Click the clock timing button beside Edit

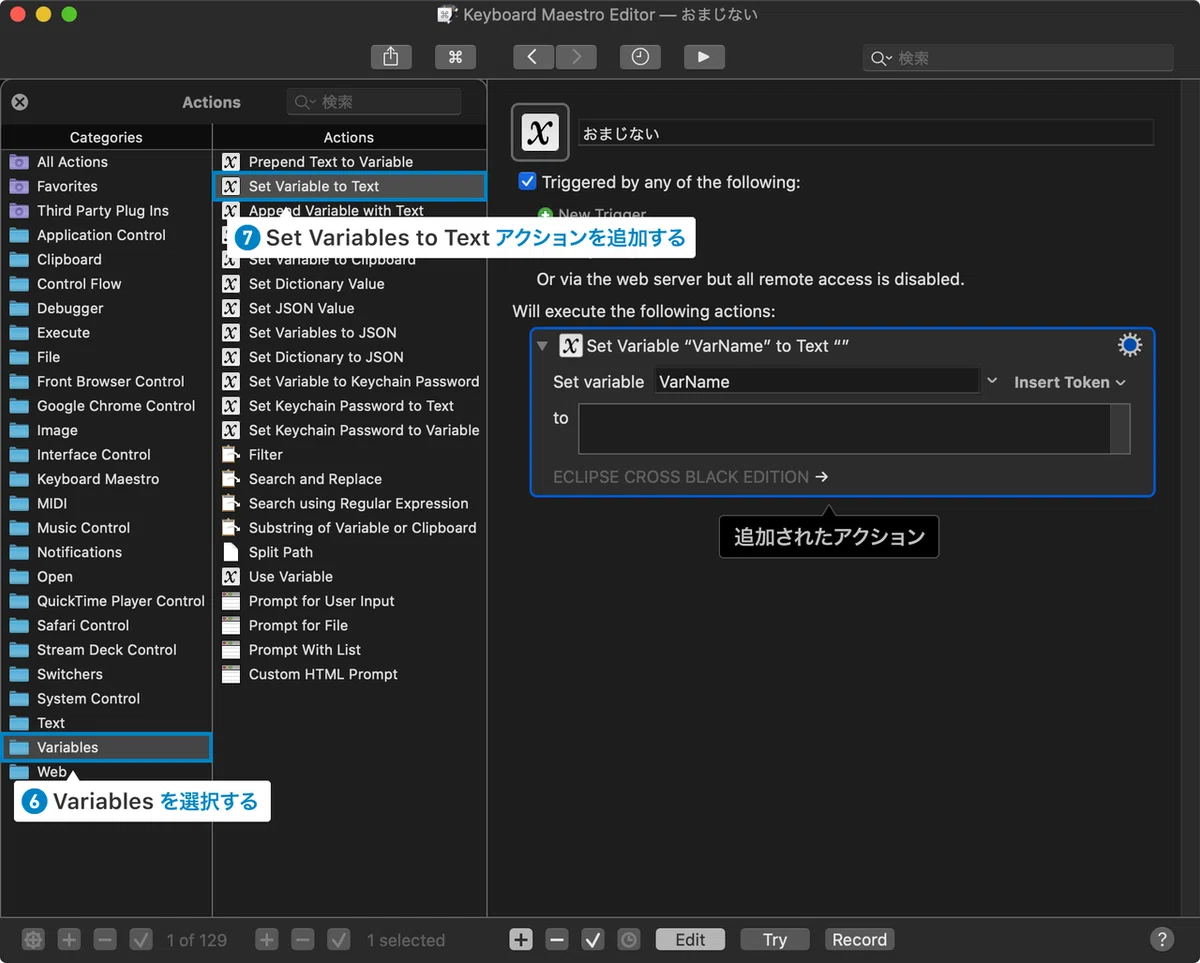(x=629, y=939)
